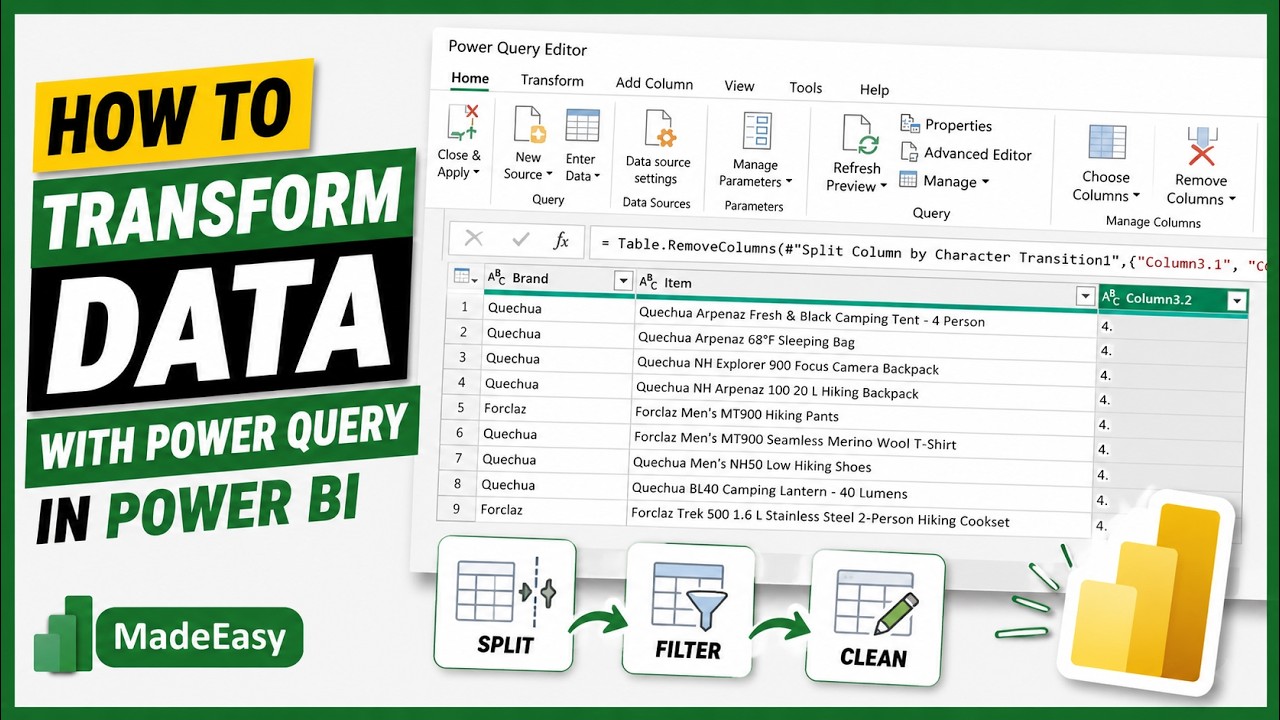Viewport: 1280px width, 720px height.
Task: Open the View tab
Action: tap(739, 86)
